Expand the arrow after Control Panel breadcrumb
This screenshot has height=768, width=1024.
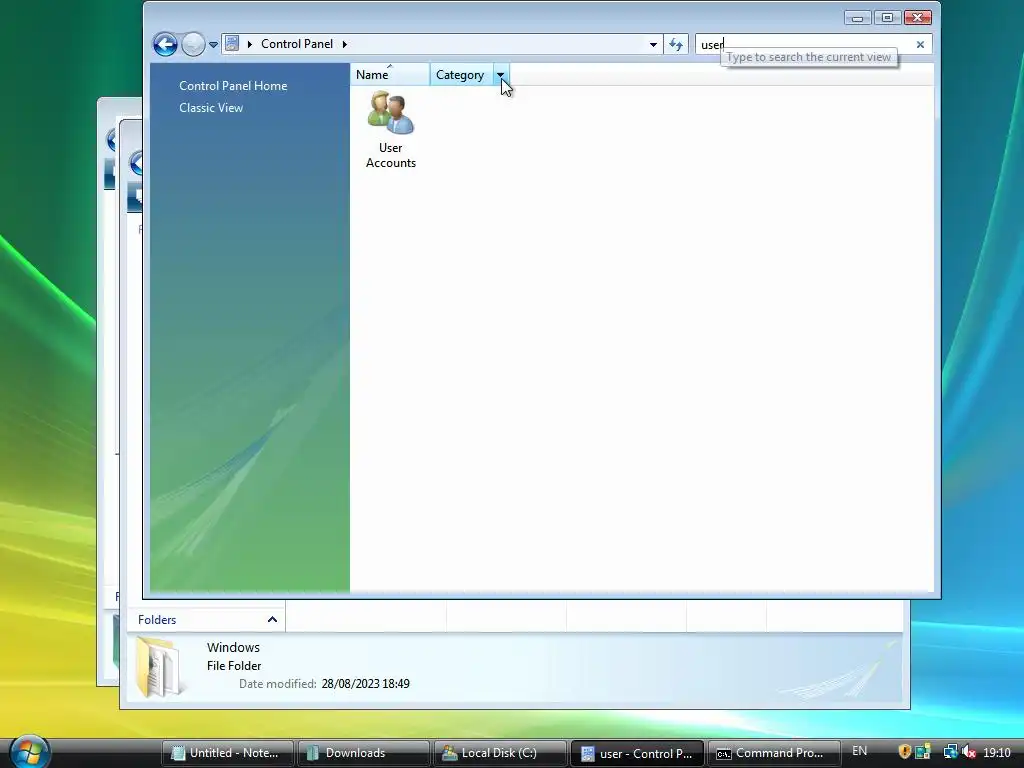click(345, 44)
